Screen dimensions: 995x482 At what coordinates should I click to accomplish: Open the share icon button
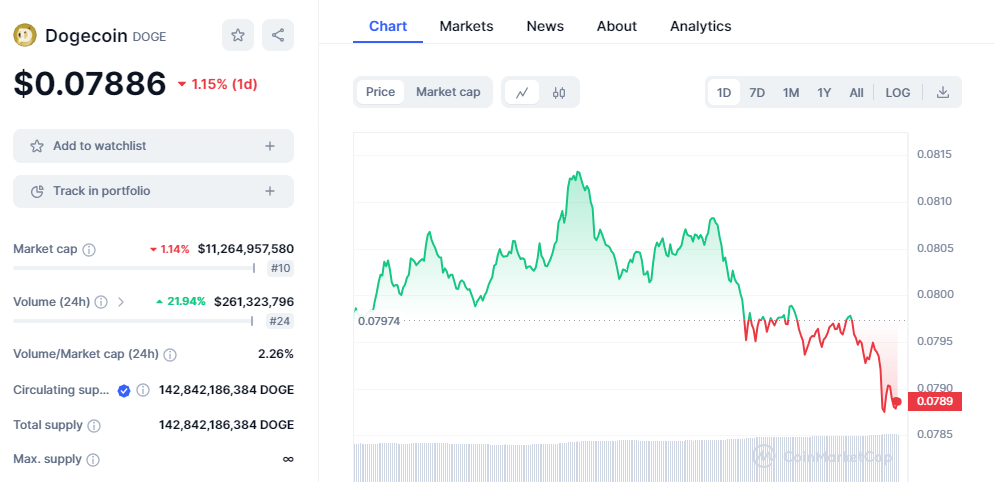click(278, 35)
